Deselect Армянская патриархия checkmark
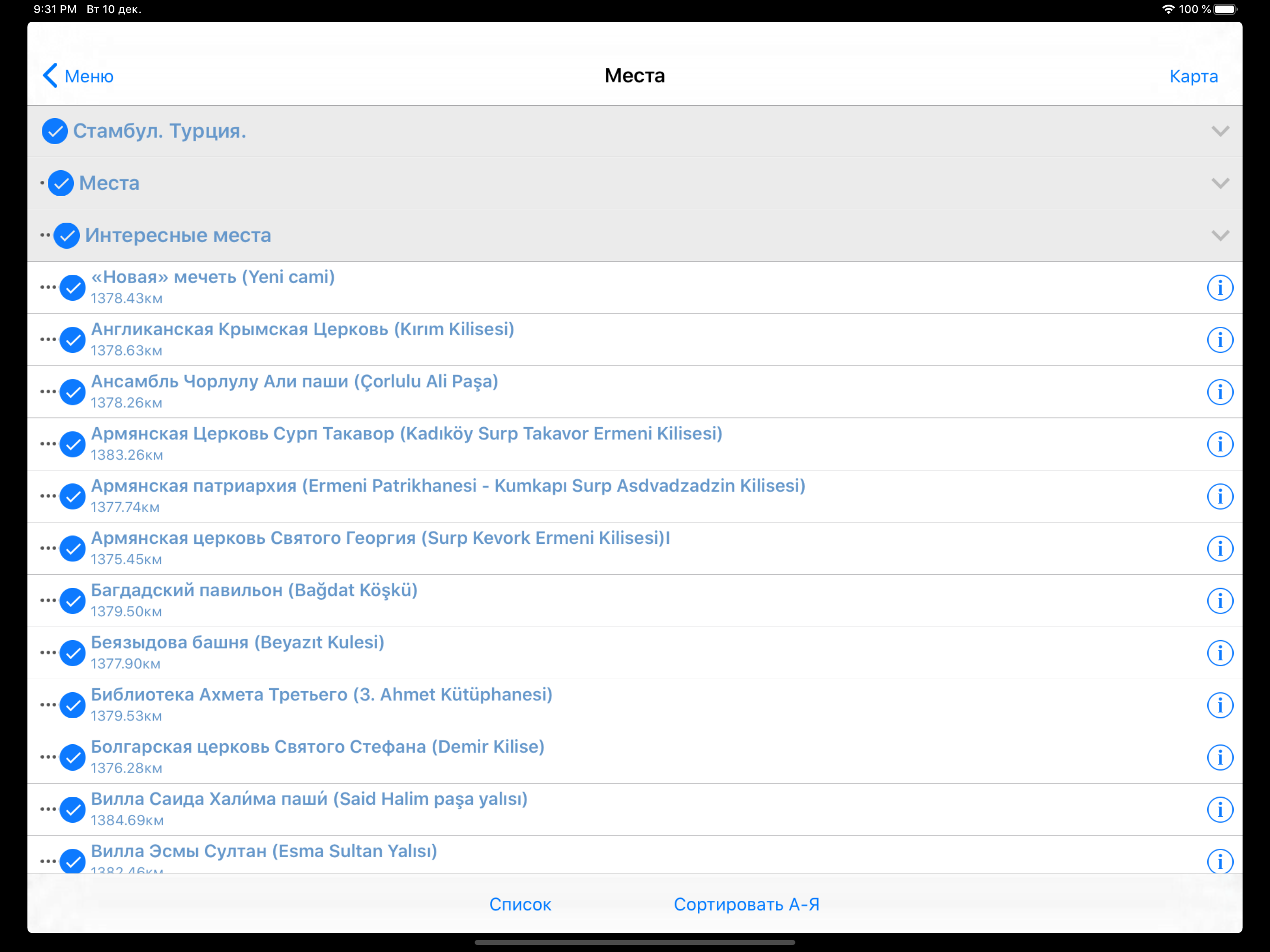The width and height of the screenshot is (1270, 952). point(73,497)
